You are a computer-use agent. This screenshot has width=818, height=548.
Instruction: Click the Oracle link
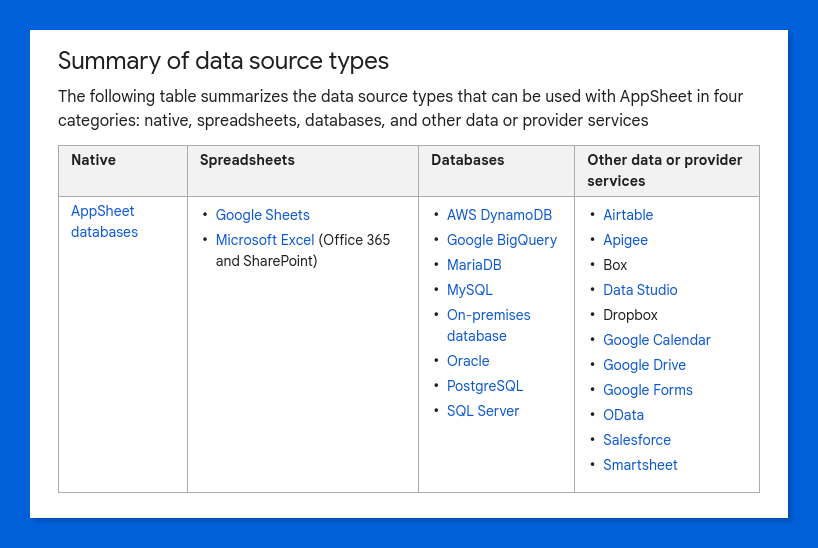point(468,361)
